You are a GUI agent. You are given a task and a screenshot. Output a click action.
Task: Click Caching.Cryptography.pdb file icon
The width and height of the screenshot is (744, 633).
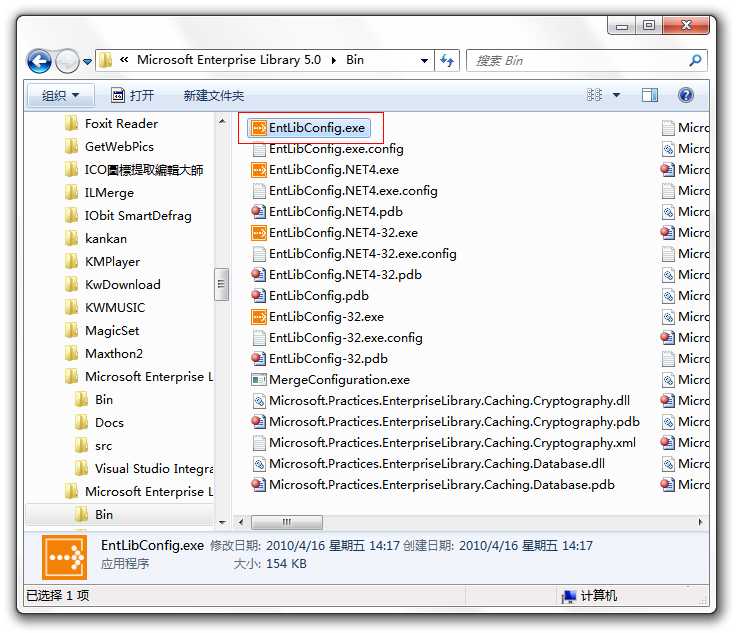[259, 422]
